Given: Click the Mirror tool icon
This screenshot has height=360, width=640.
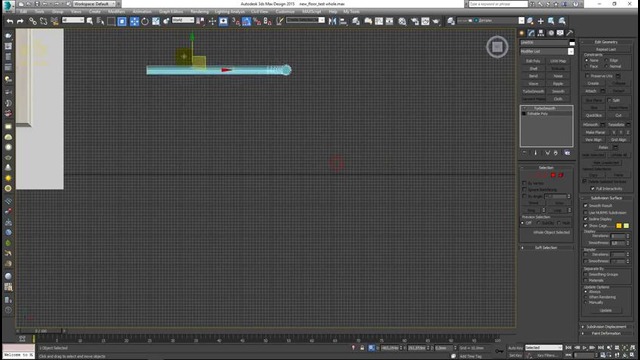Looking at the screenshot, I should (332, 21).
